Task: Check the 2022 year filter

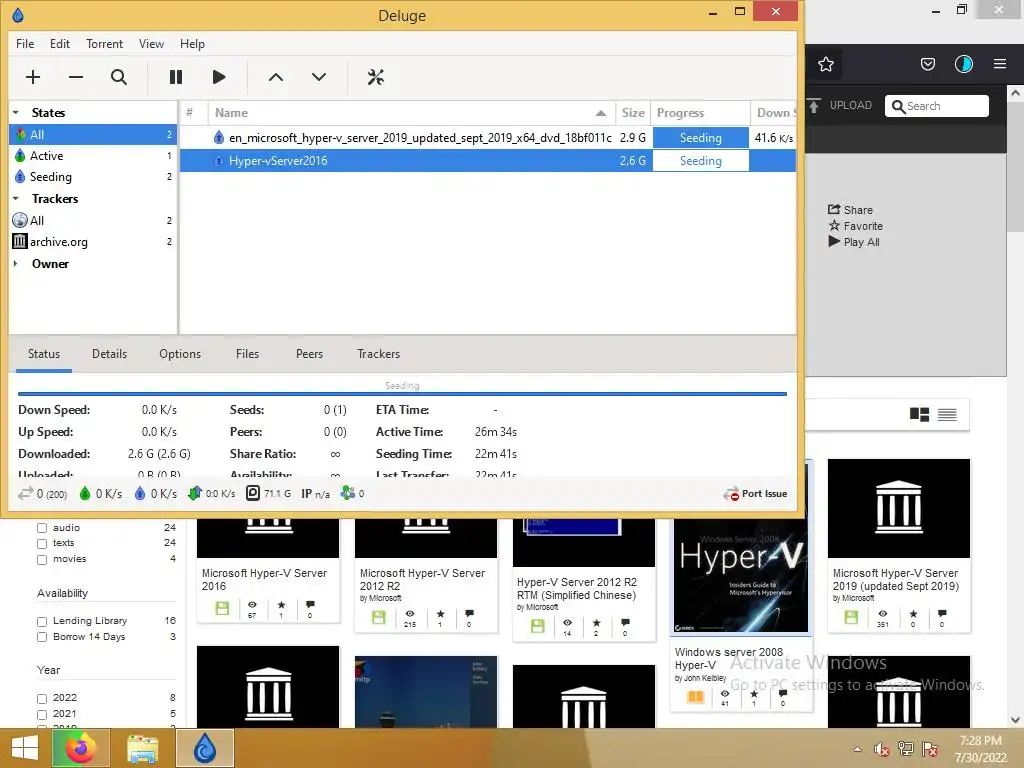Action: click(42, 698)
